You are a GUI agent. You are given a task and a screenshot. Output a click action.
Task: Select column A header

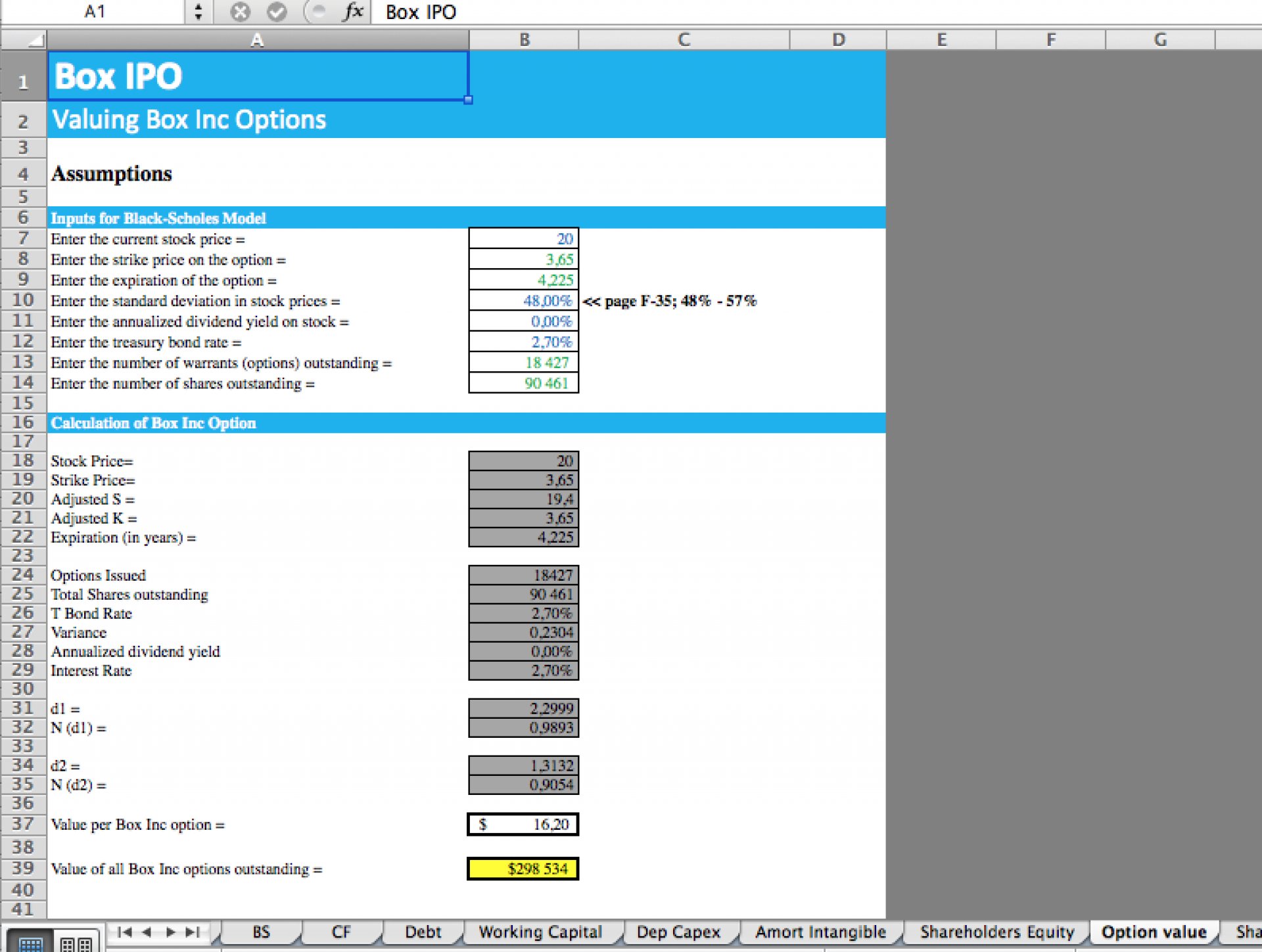click(258, 40)
